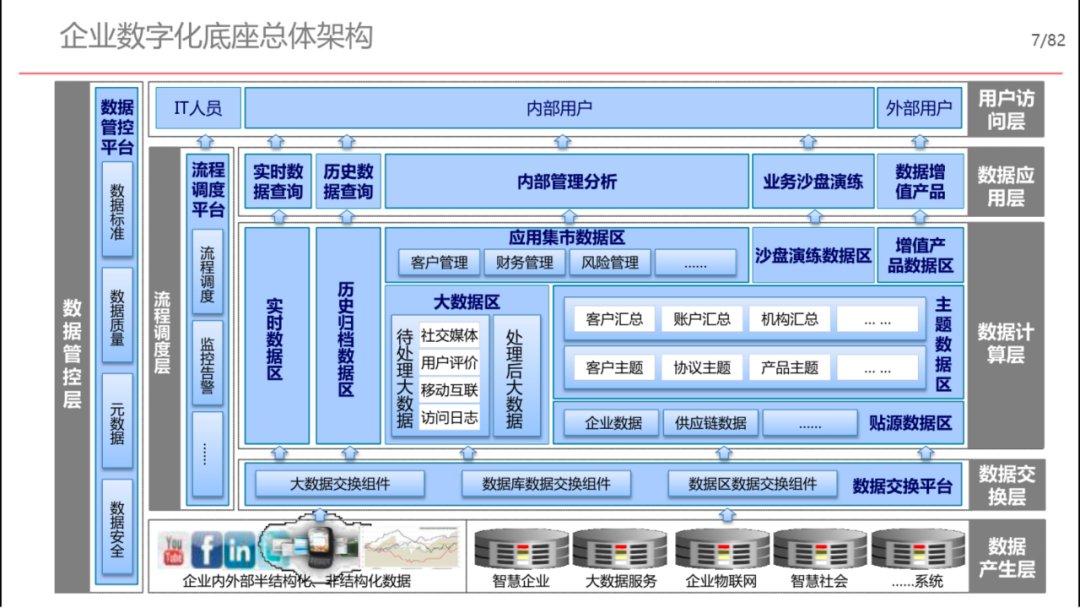Click the 机构汇总 box
Image resolution: width=1080 pixels, height=608 pixels.
[x=789, y=319]
